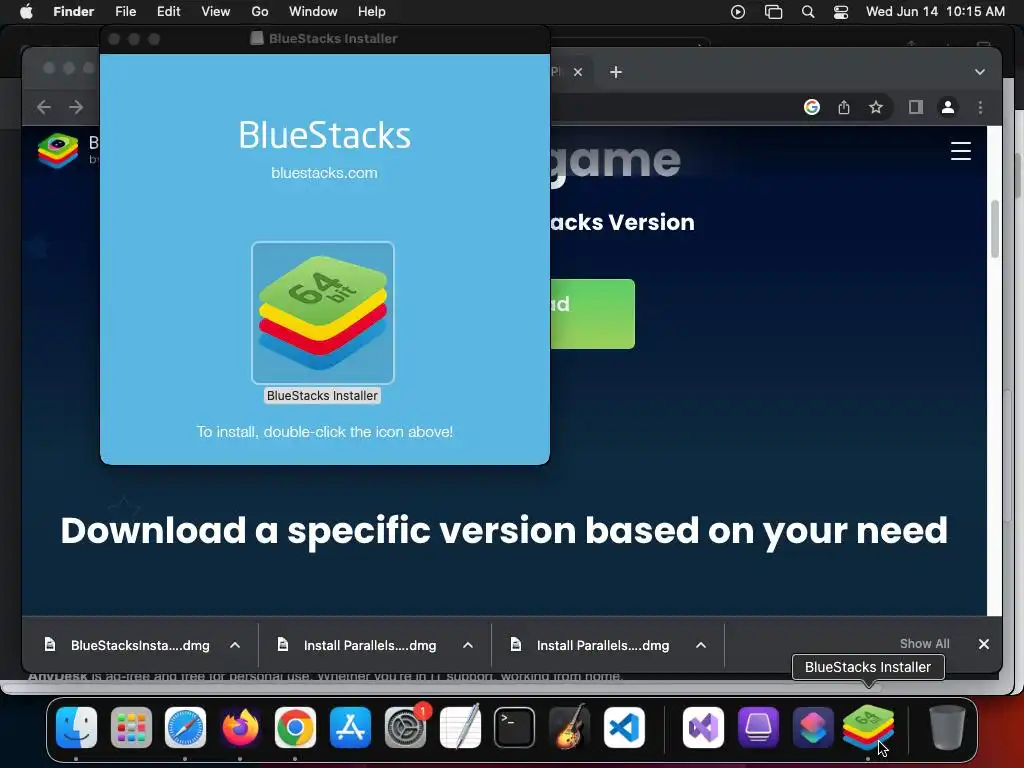
Task: Open the Help menu
Action: [372, 12]
